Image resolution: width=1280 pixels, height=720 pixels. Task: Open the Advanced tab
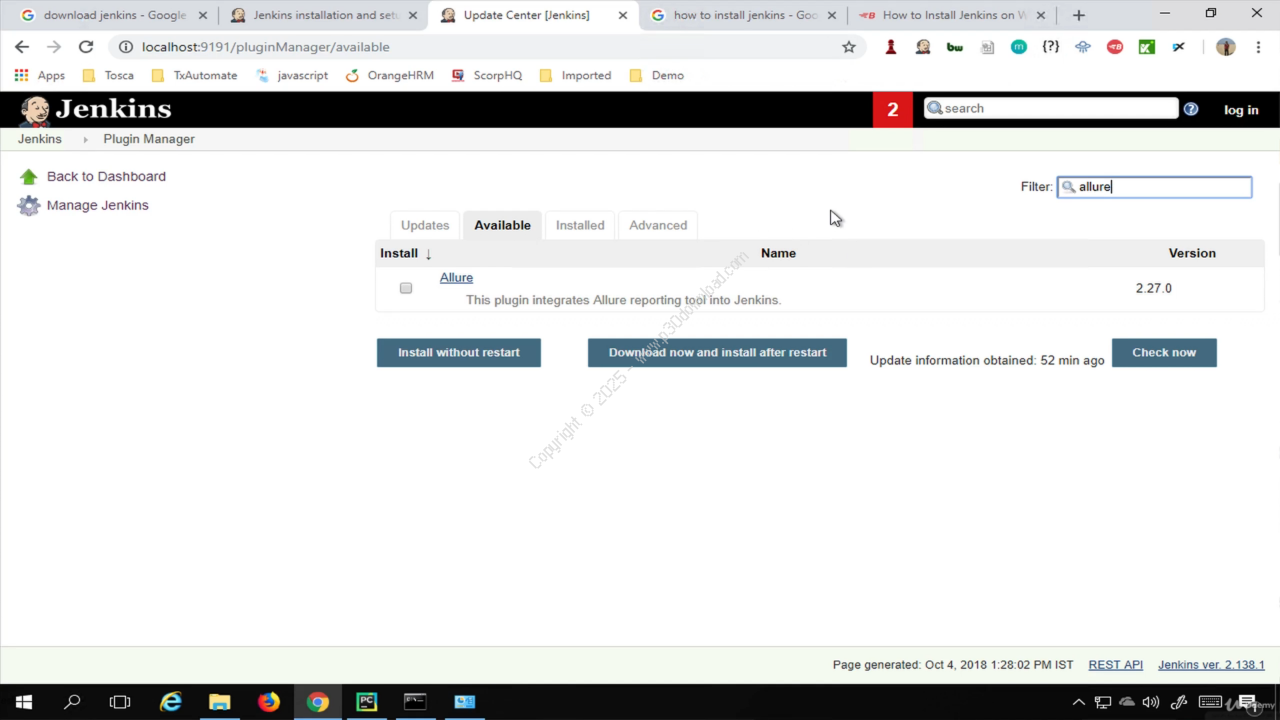point(658,225)
